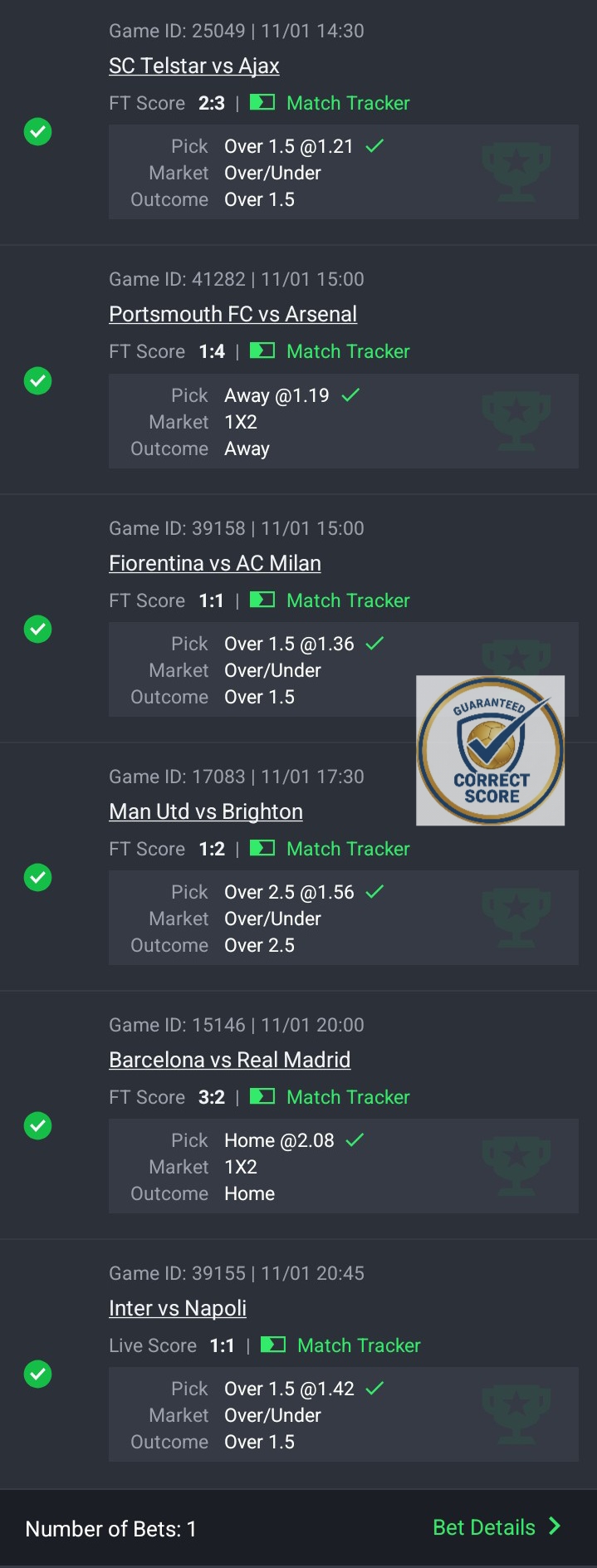The width and height of the screenshot is (597, 1568).
Task: Click green check circle beside SC Telstar vs Ajax
Action: [x=37, y=132]
